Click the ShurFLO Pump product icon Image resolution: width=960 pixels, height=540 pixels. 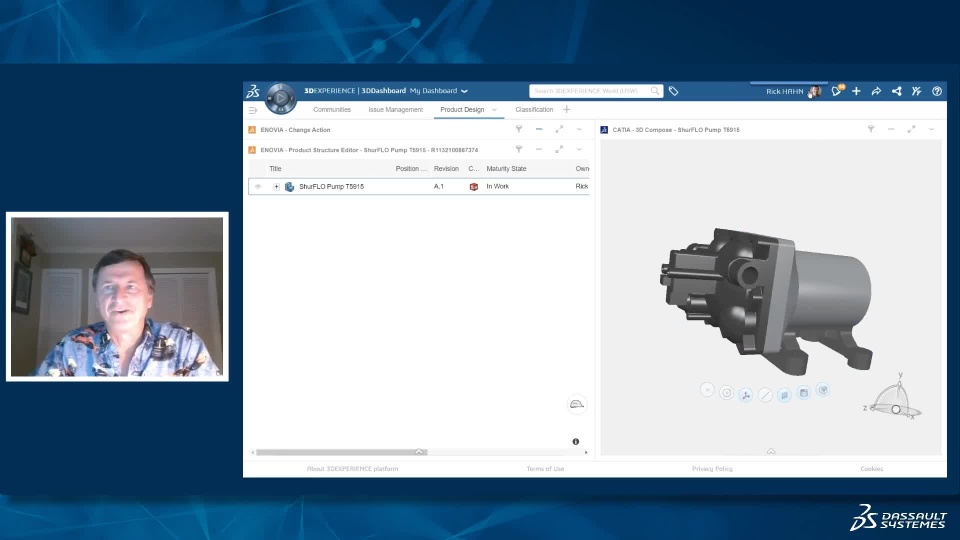[290, 186]
